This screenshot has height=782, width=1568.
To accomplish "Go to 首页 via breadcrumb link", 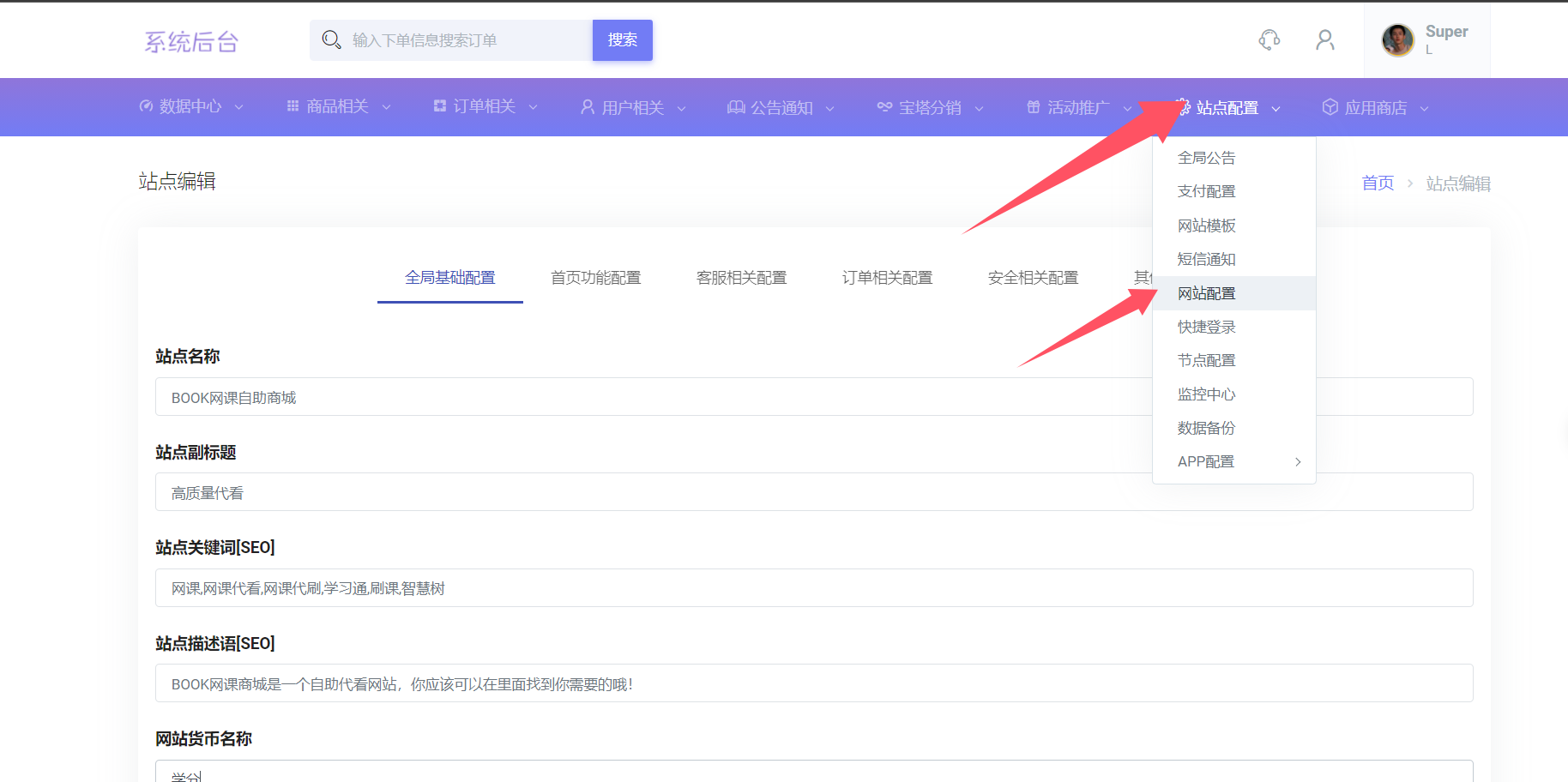I will coord(1378,183).
